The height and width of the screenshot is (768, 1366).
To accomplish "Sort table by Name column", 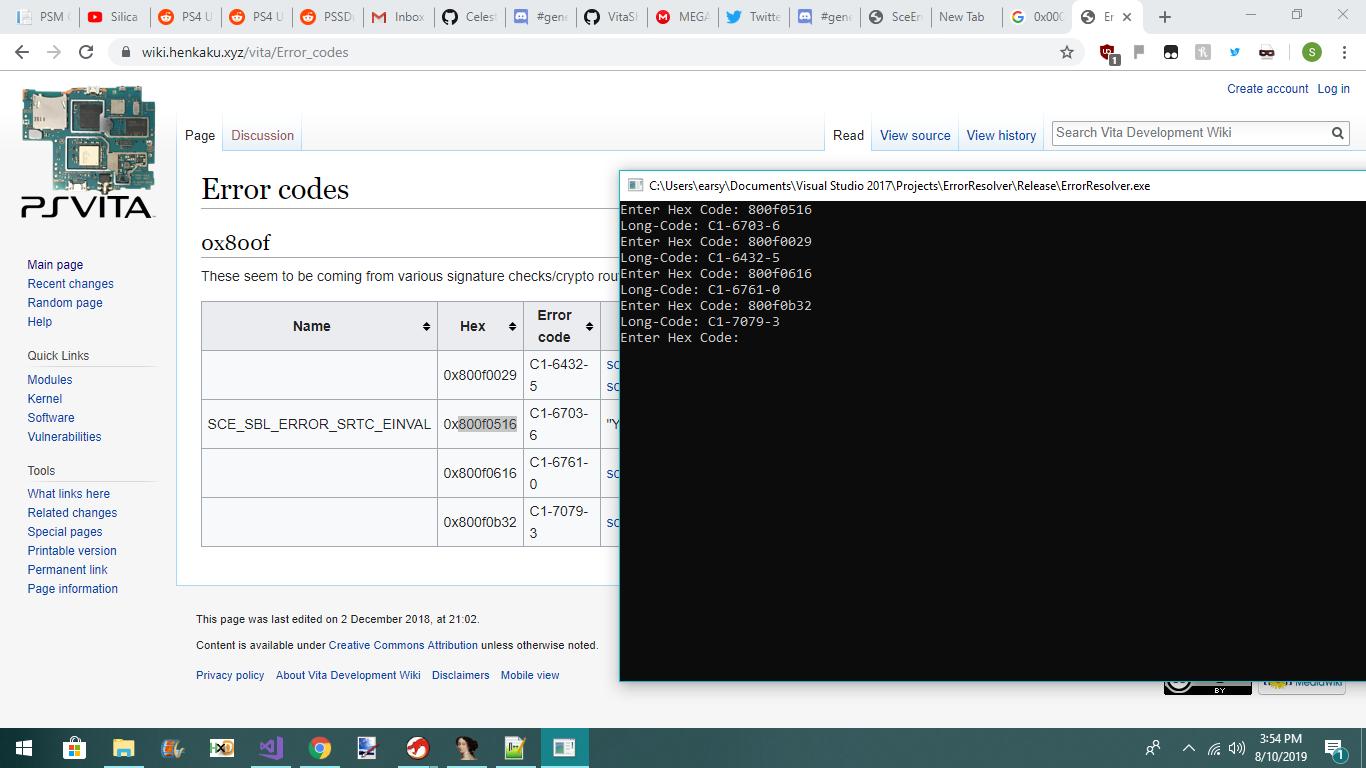I will point(426,326).
